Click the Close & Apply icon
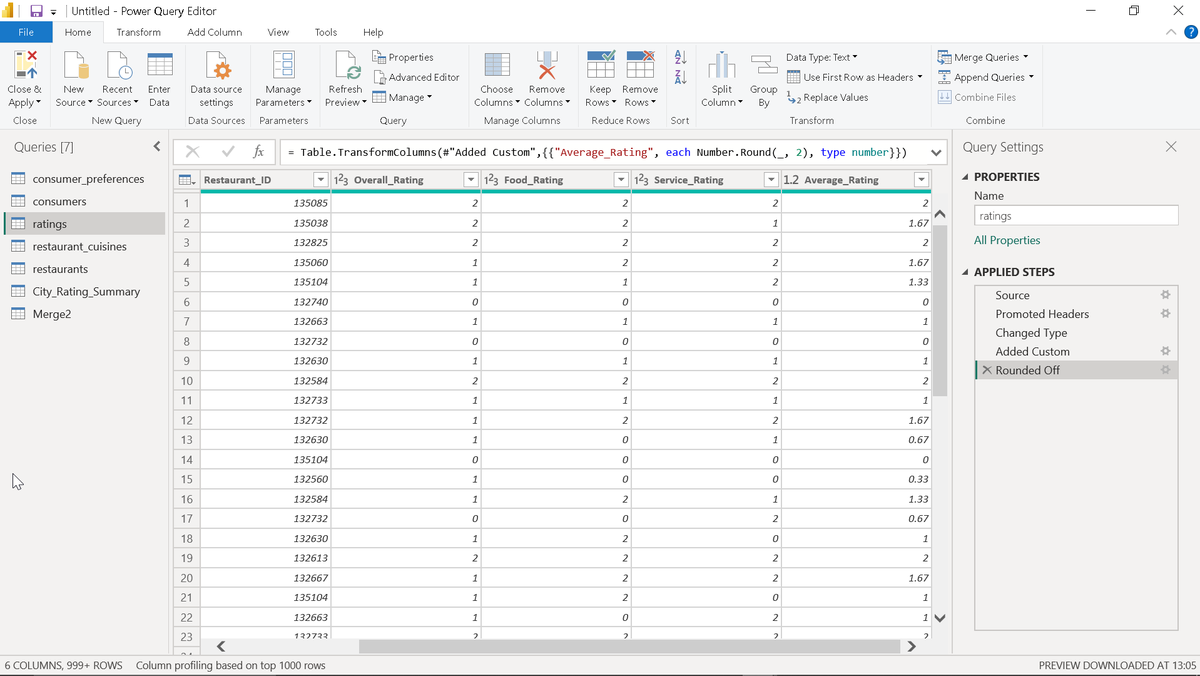 (25, 65)
